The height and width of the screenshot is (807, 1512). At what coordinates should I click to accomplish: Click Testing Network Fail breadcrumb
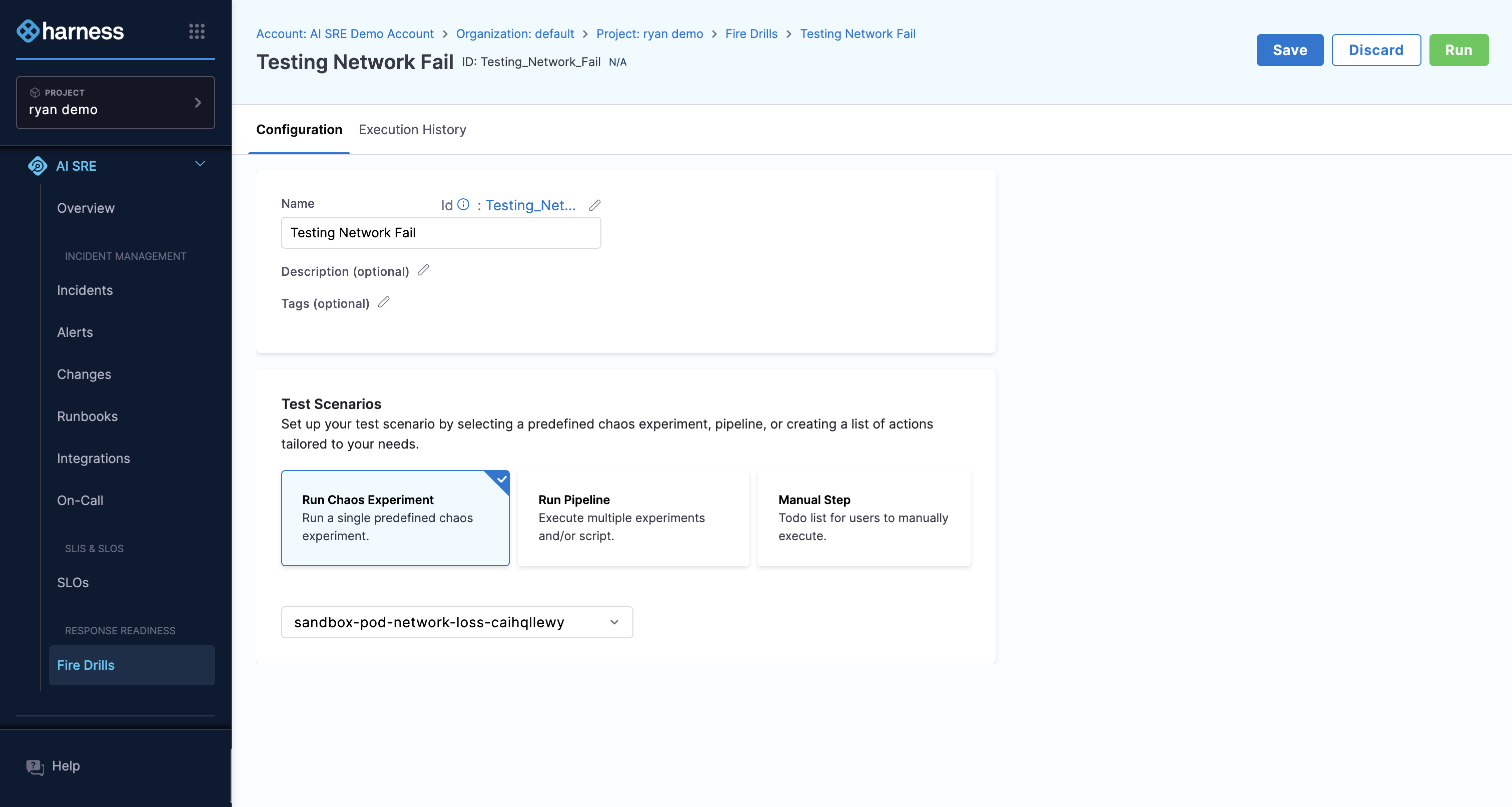[858, 34]
